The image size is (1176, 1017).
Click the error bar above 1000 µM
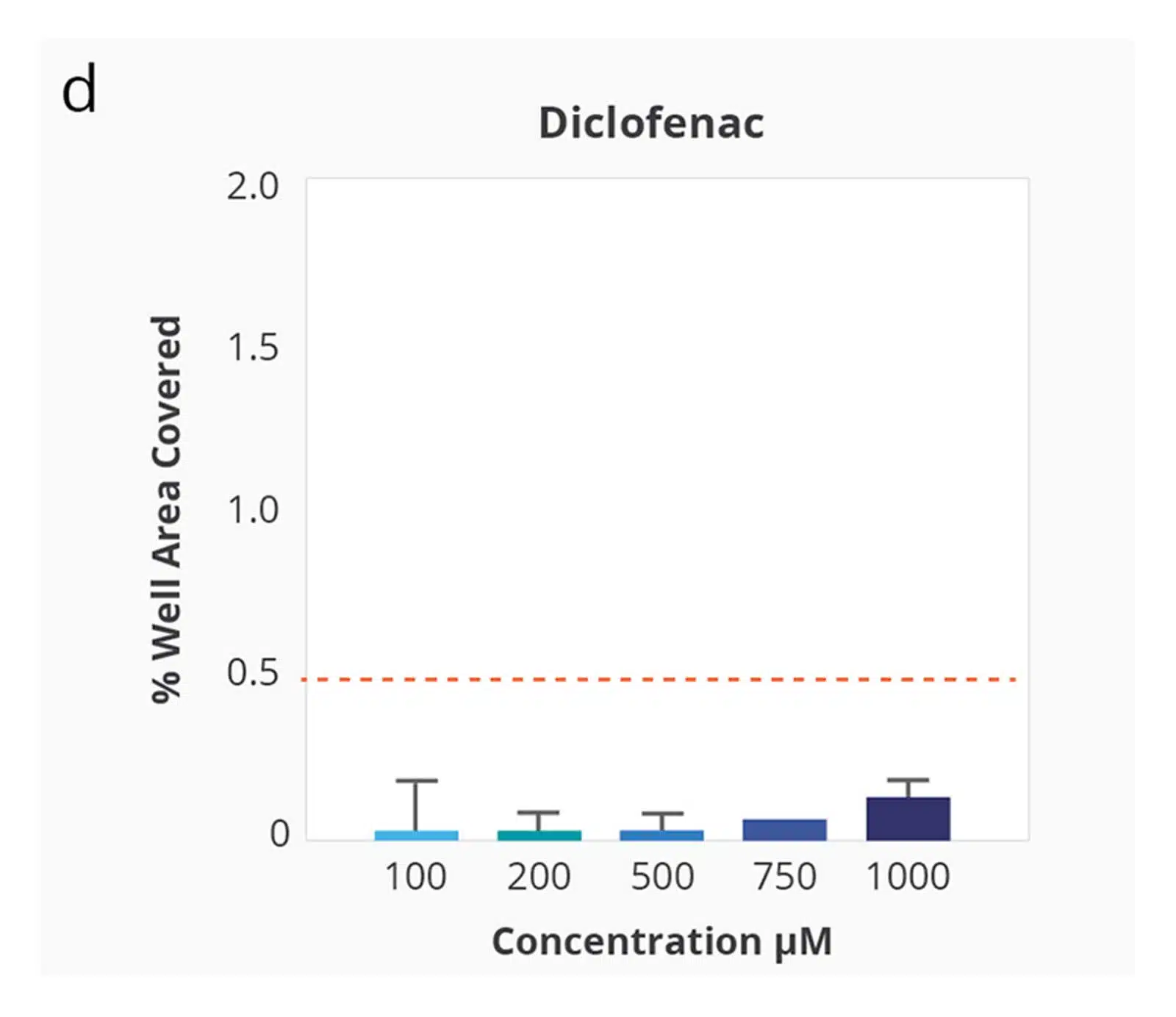[908, 788]
